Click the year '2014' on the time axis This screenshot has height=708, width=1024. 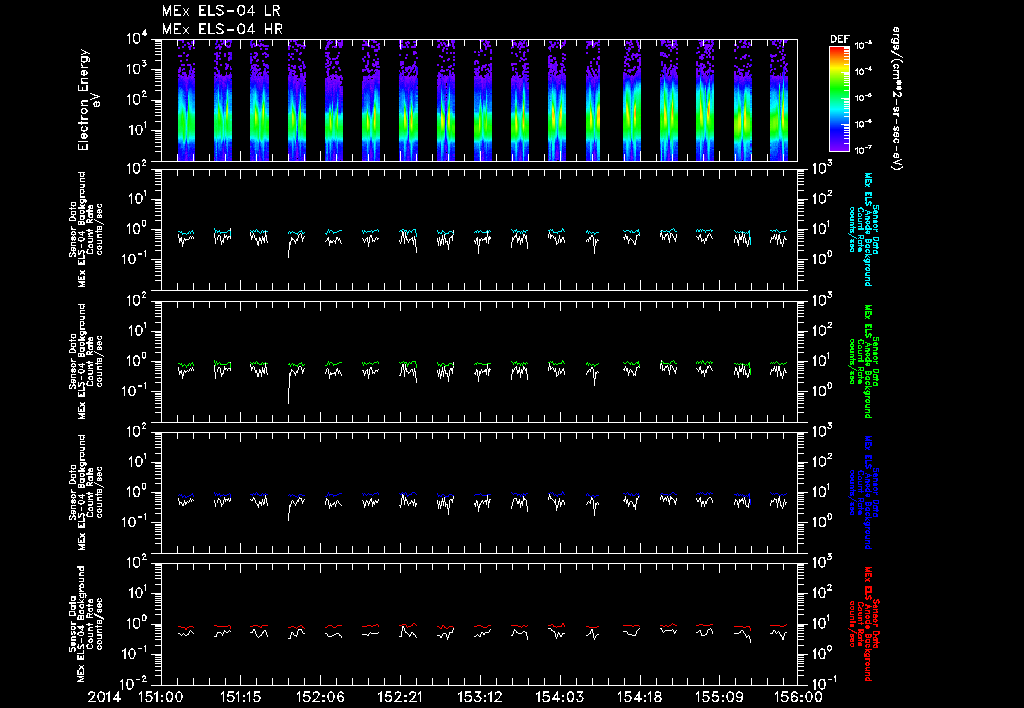(x=104, y=697)
